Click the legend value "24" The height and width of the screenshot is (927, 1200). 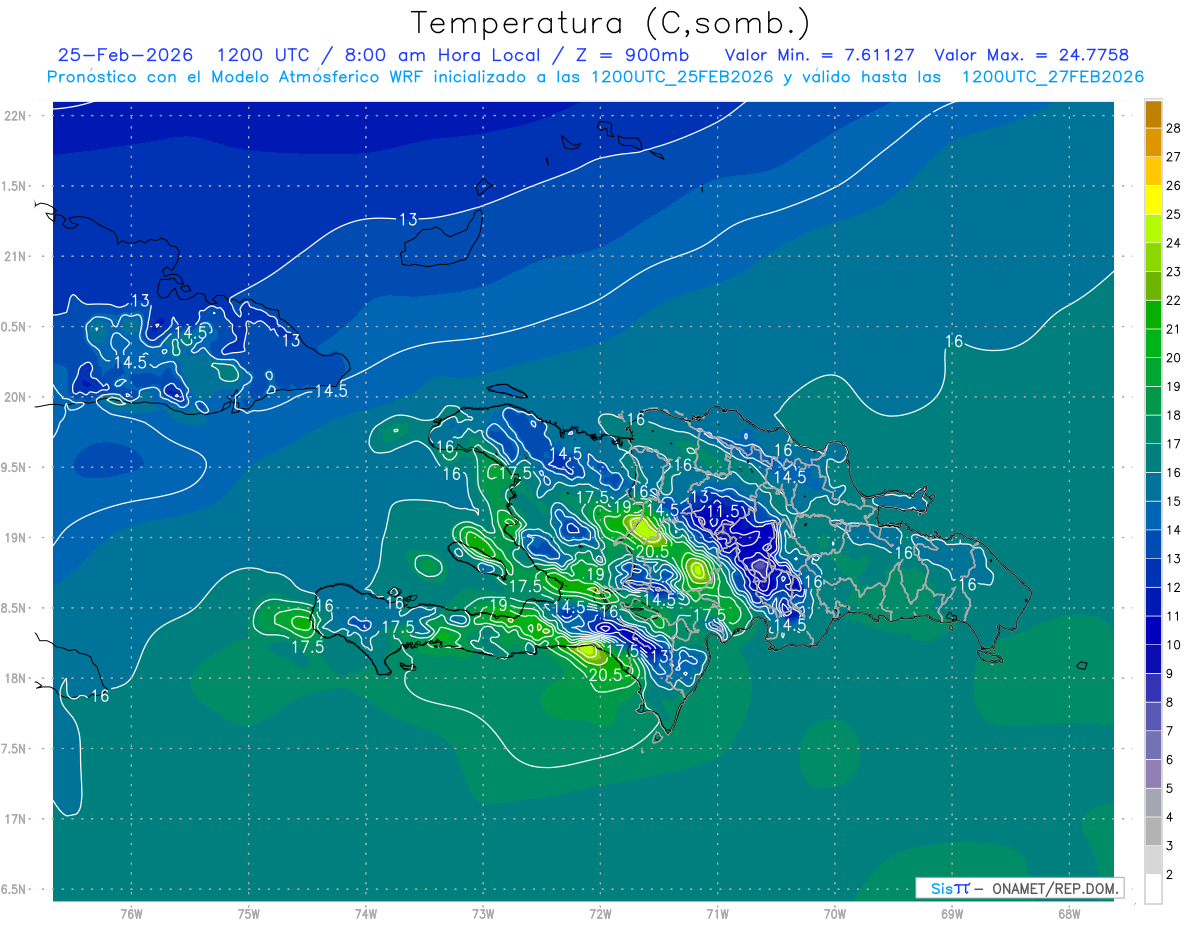click(x=1175, y=243)
